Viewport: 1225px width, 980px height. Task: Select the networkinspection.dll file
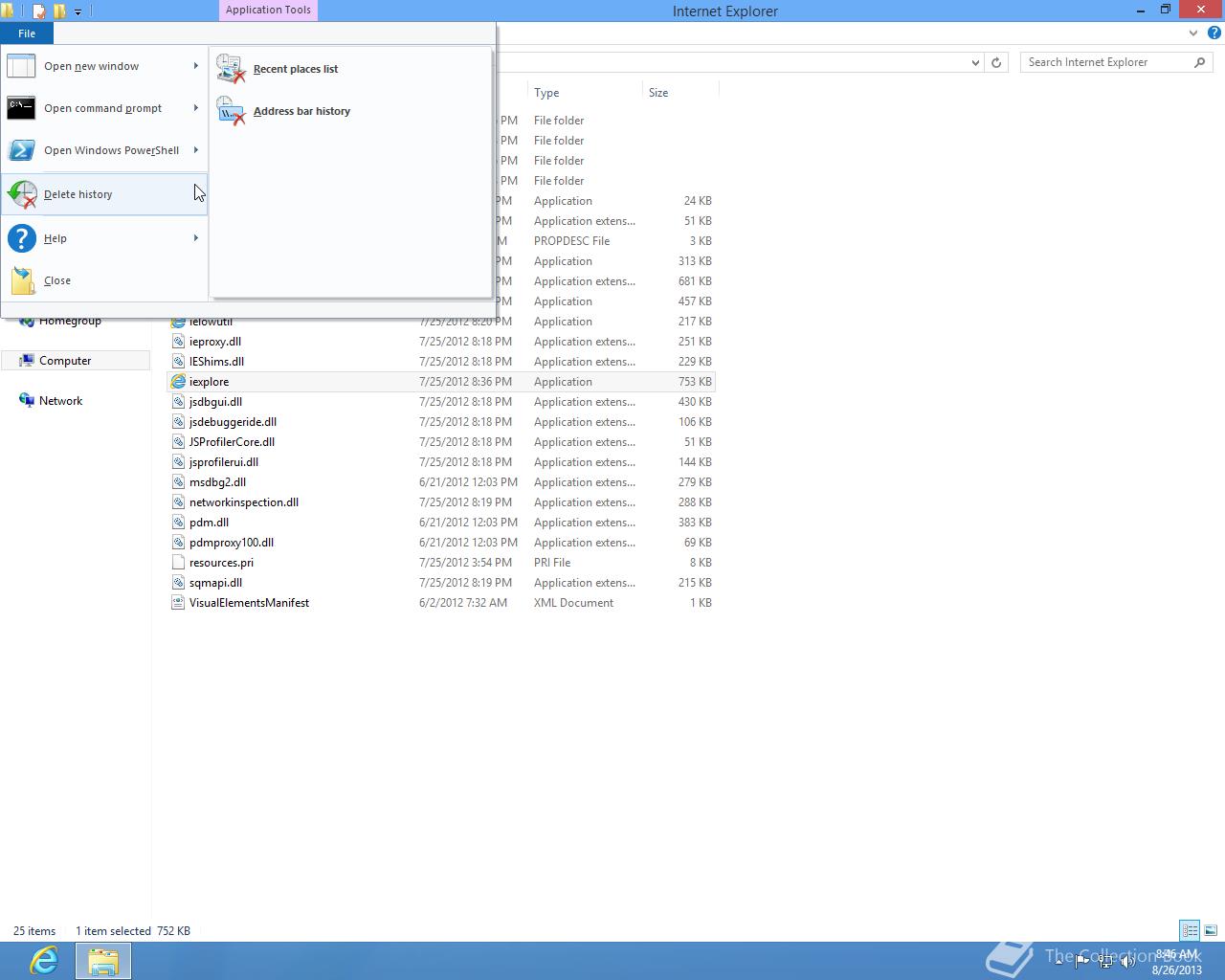tap(244, 502)
